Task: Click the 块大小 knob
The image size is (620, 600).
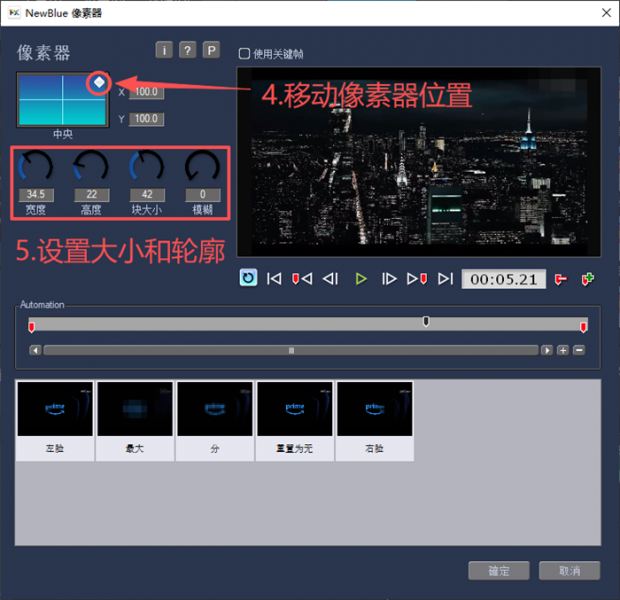Action: coord(146,167)
